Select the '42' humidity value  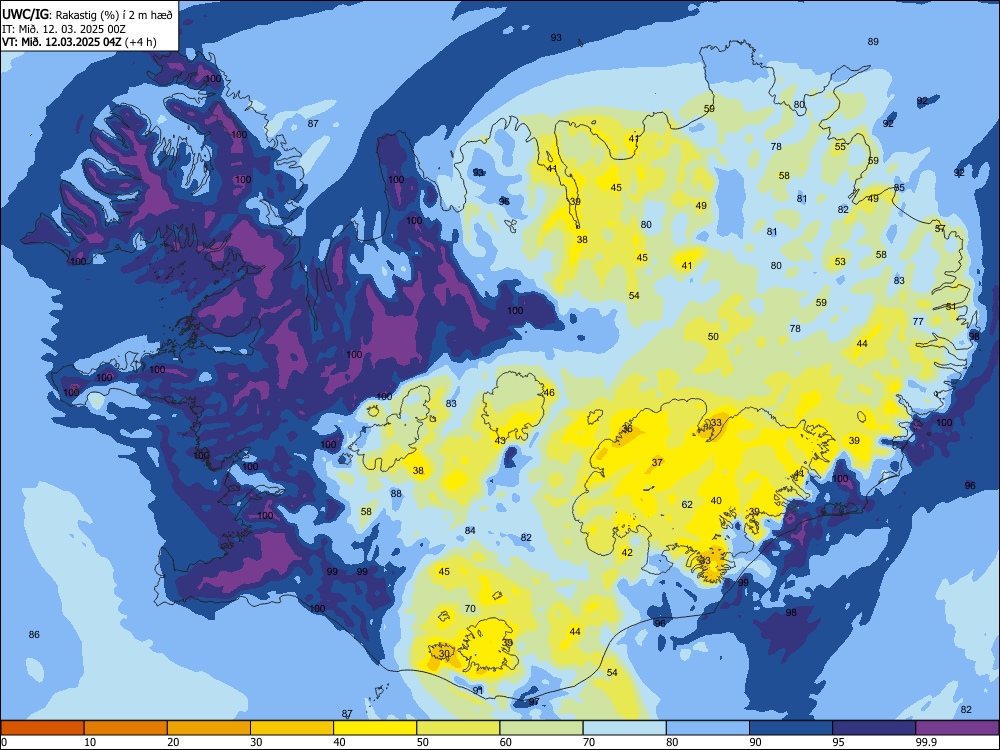[627, 552]
